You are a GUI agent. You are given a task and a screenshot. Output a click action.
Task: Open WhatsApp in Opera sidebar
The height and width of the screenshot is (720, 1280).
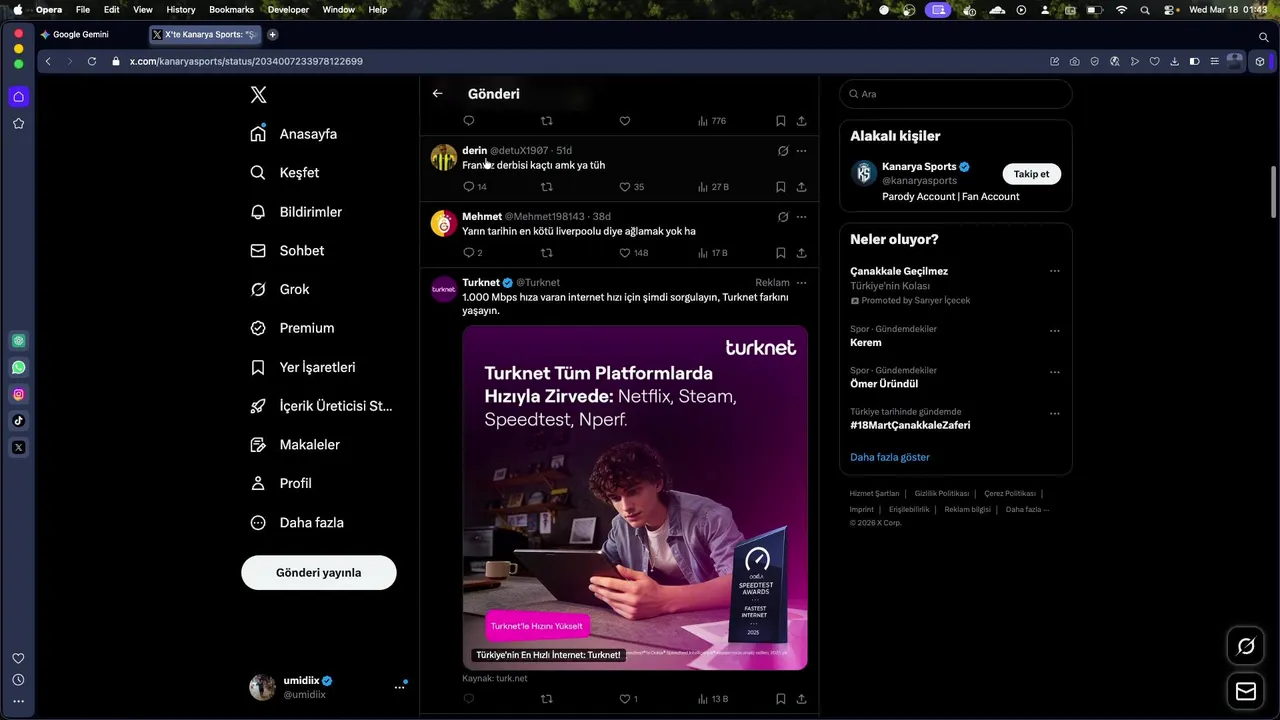click(x=18, y=368)
